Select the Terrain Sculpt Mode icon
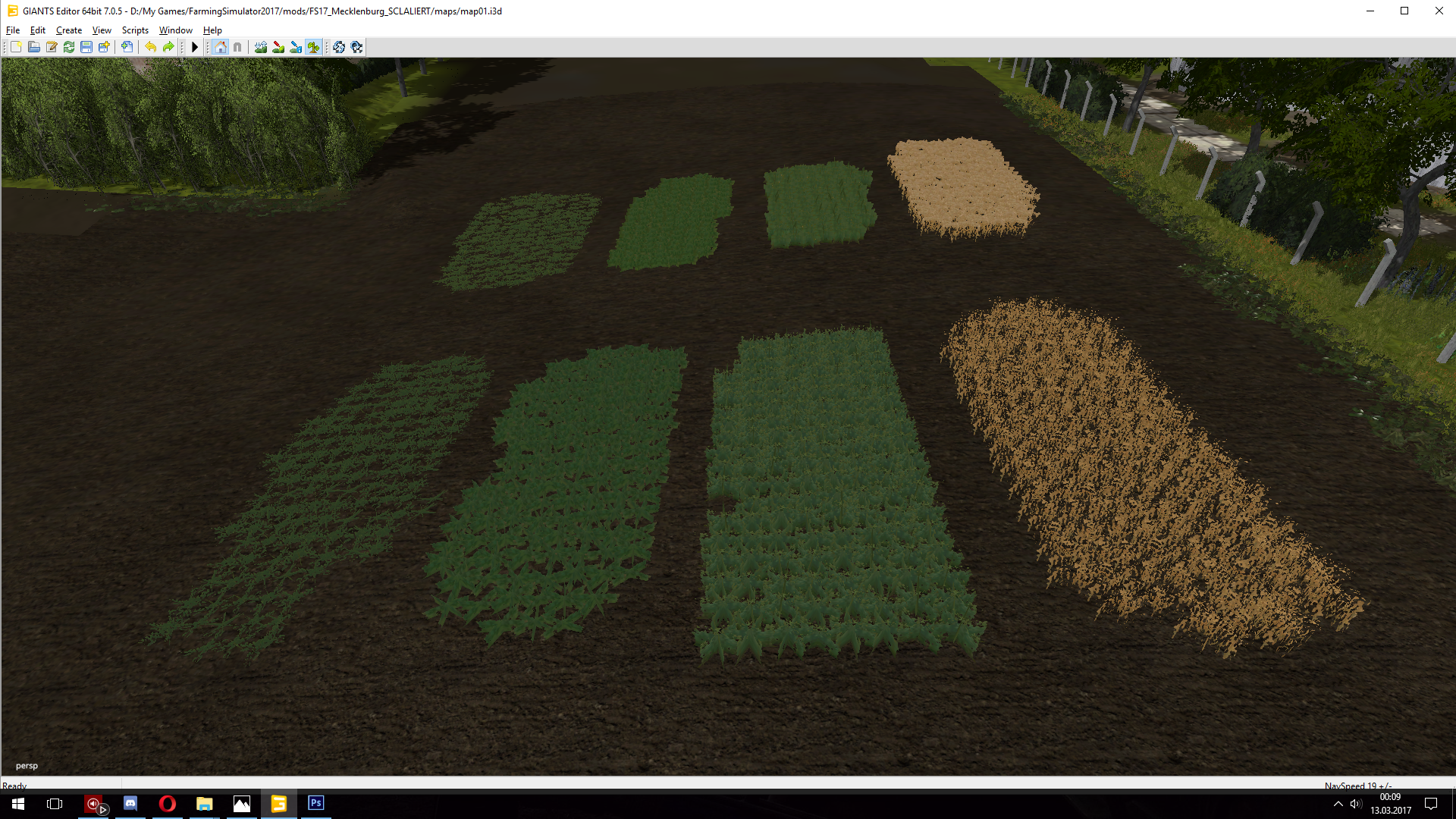Screen dimensions: 1456x819 click(x=261, y=47)
